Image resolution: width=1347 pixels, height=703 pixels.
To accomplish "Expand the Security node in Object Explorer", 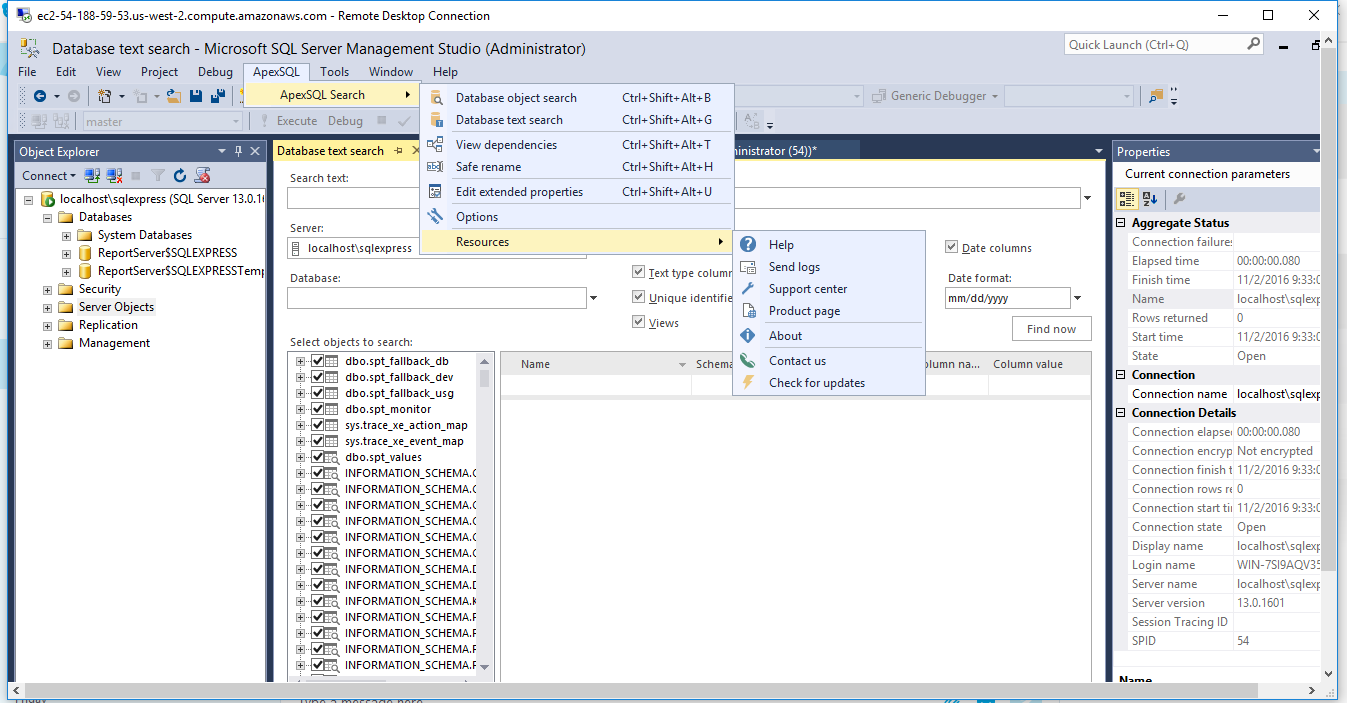I will (x=48, y=289).
